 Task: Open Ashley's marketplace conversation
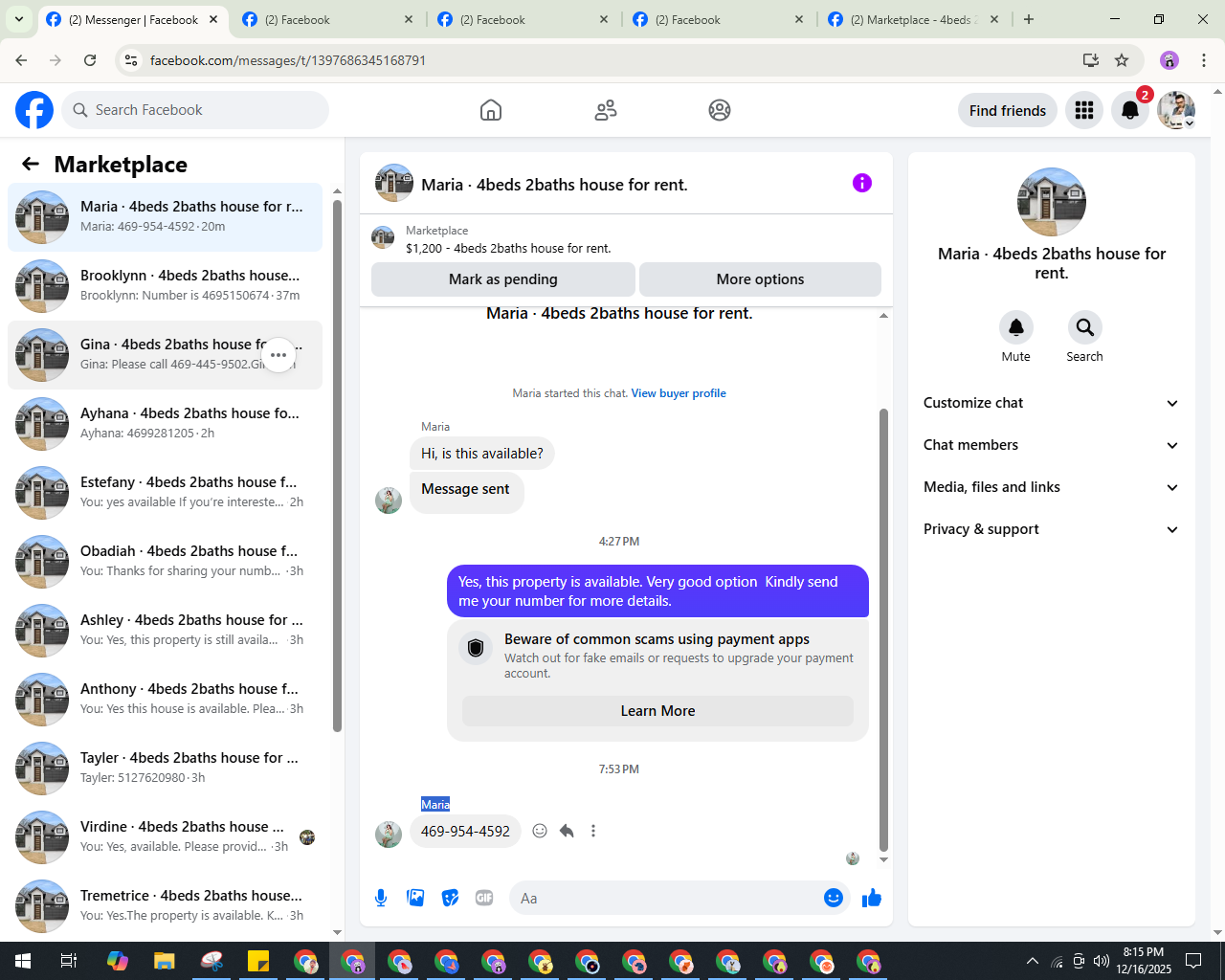(x=165, y=631)
